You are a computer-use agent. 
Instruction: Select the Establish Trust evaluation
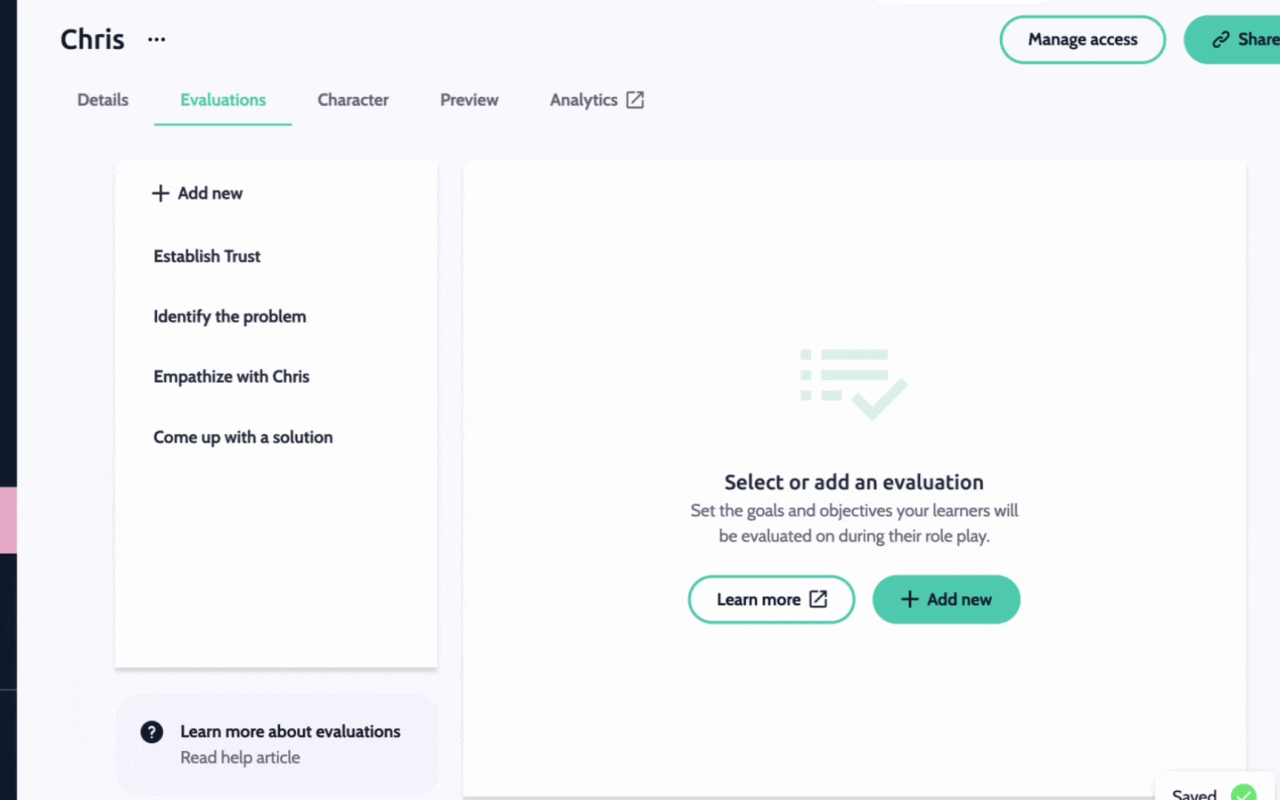(x=207, y=256)
